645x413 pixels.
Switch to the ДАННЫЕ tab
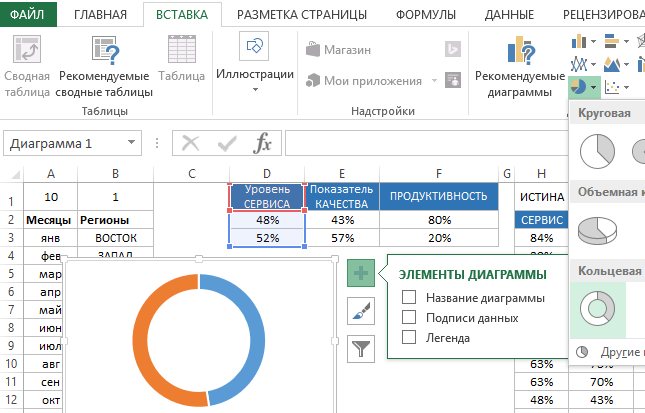pyautogui.click(x=509, y=15)
